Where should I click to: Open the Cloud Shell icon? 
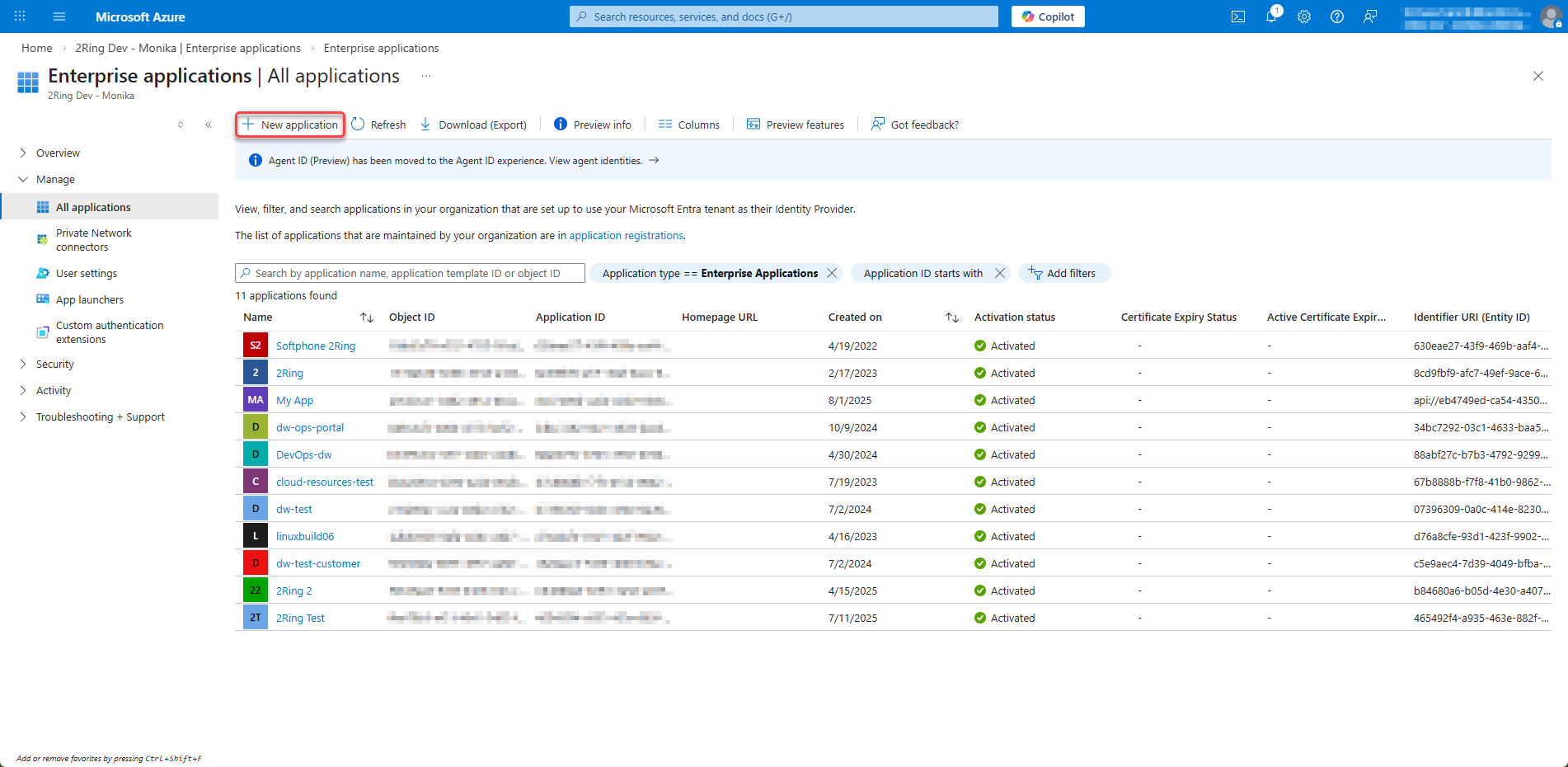click(x=1237, y=16)
